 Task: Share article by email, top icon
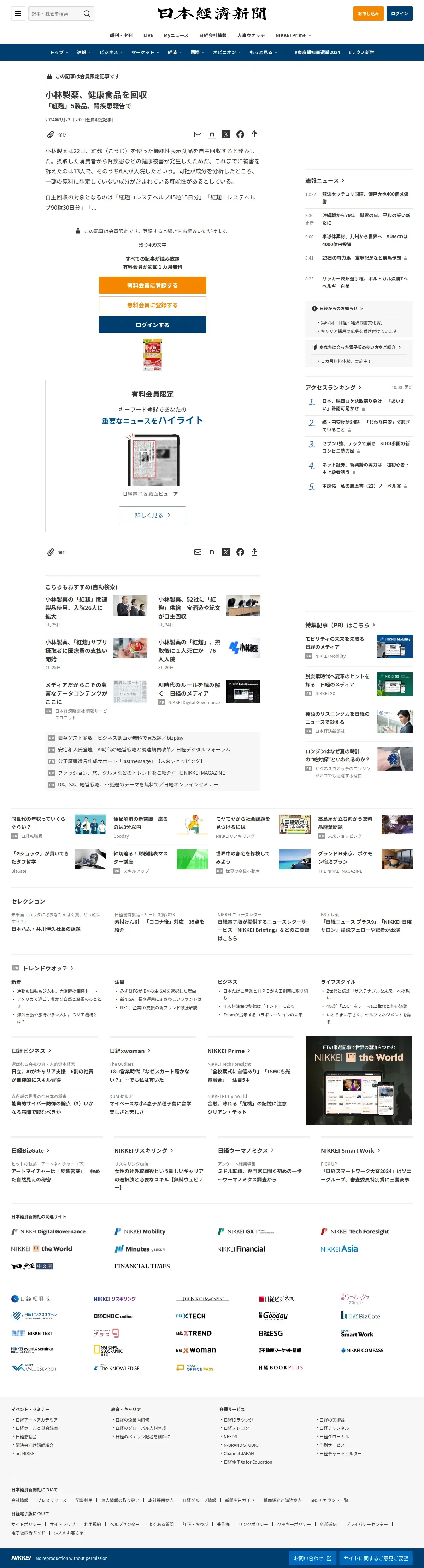(198, 134)
